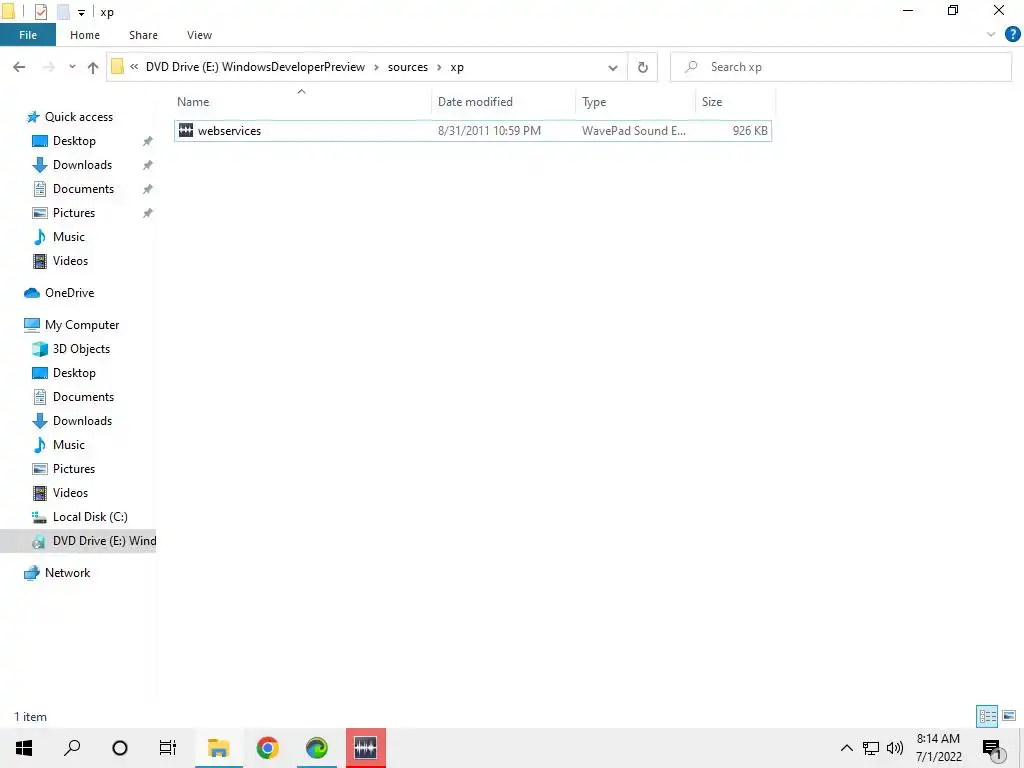Screen dimensions: 1024x768
Task: Show hidden system tray icons
Action: 846,748
